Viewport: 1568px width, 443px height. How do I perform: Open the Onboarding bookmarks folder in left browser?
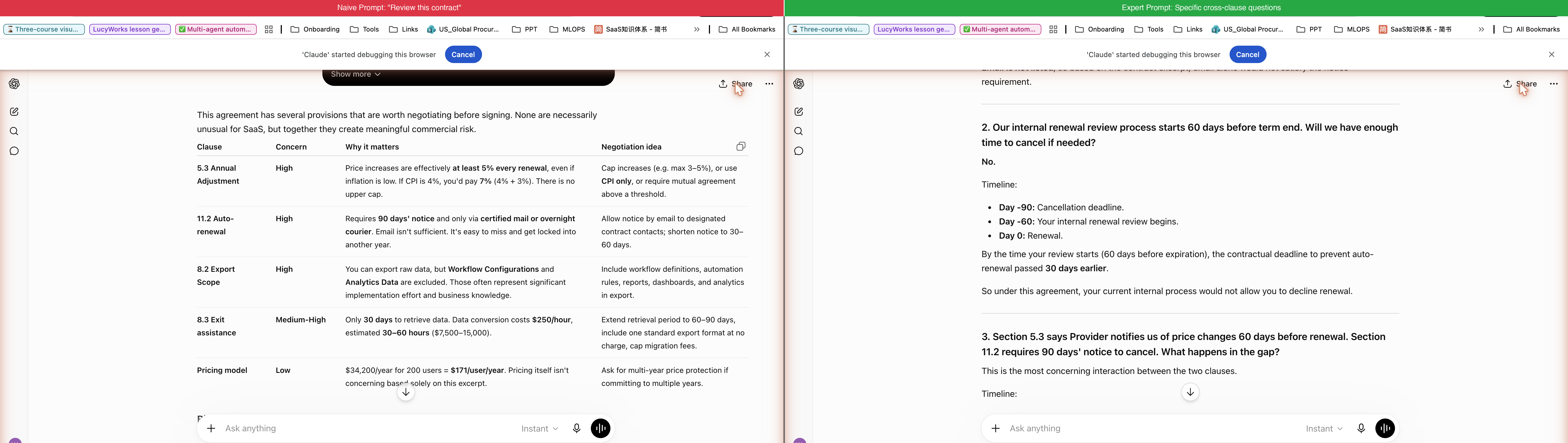tap(315, 29)
